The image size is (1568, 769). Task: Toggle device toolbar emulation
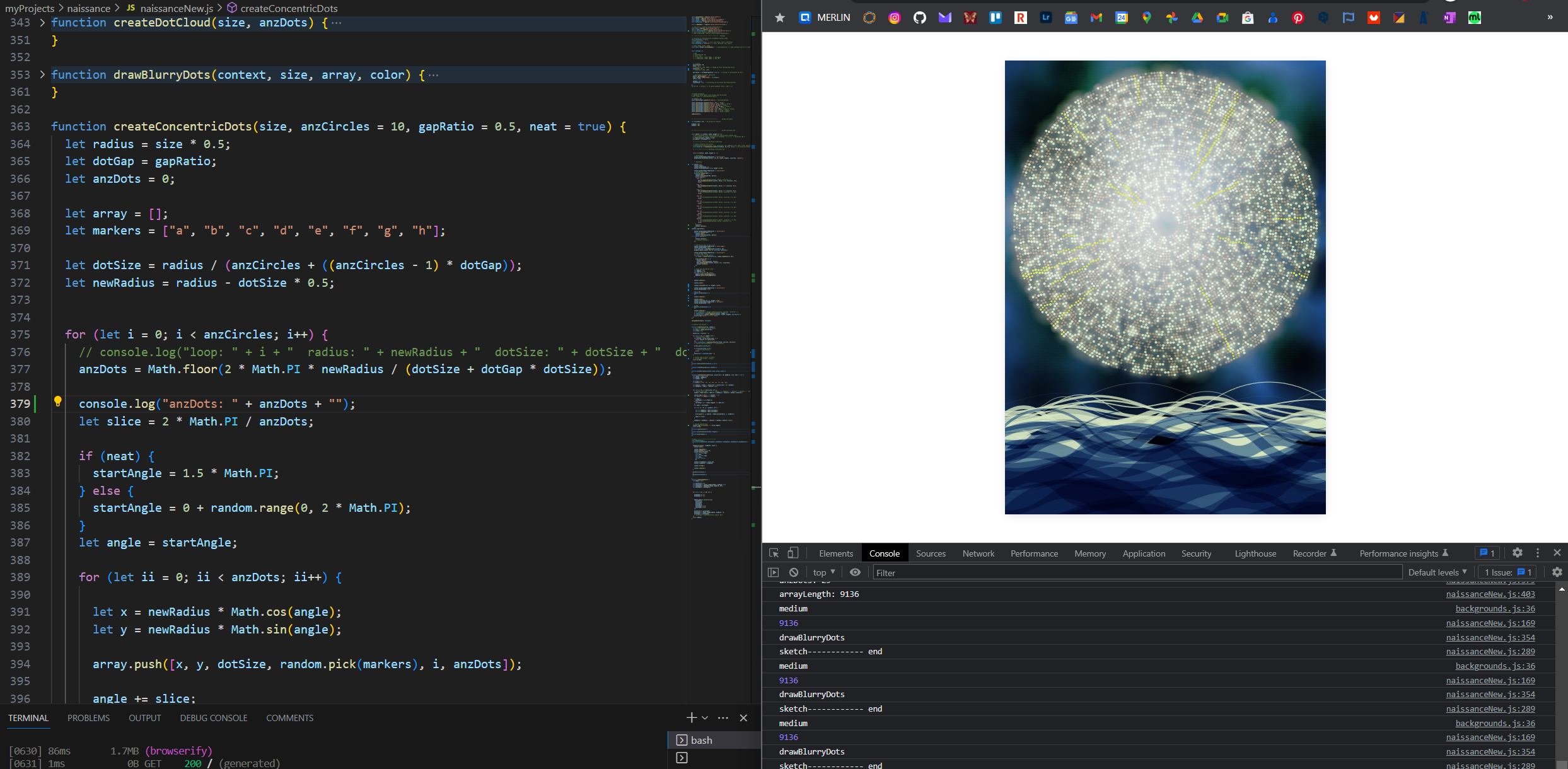tap(793, 553)
